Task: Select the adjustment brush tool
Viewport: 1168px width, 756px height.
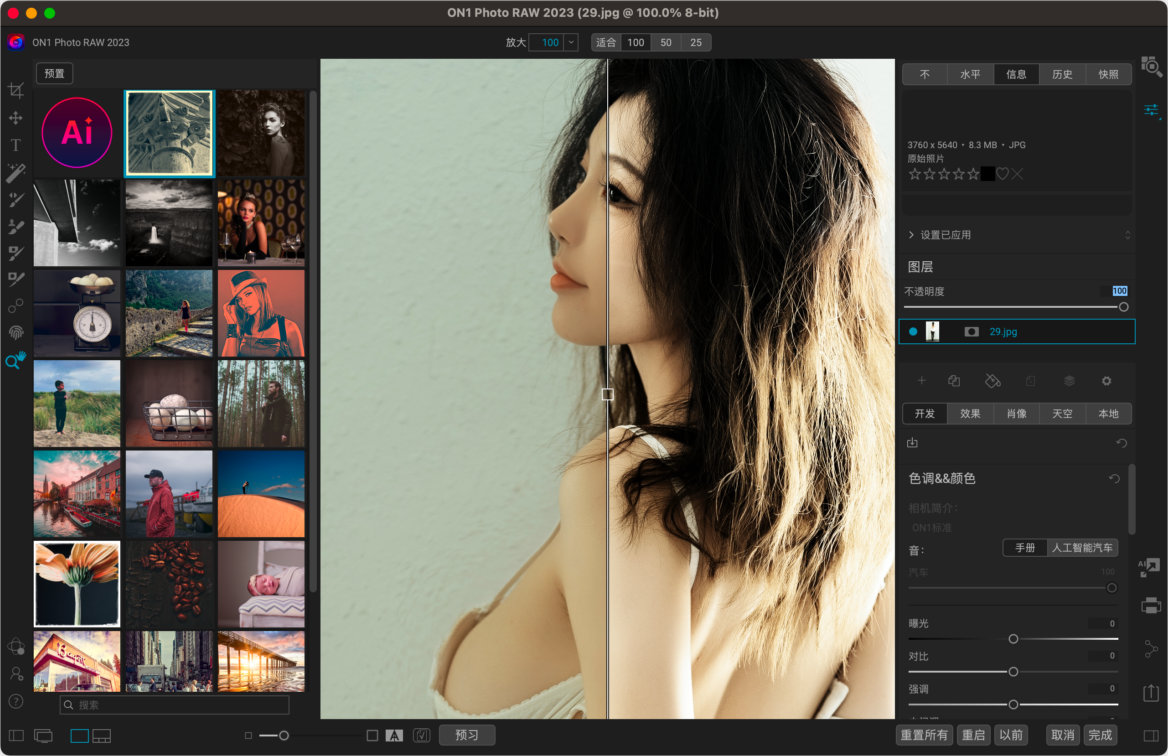Action: [16, 199]
